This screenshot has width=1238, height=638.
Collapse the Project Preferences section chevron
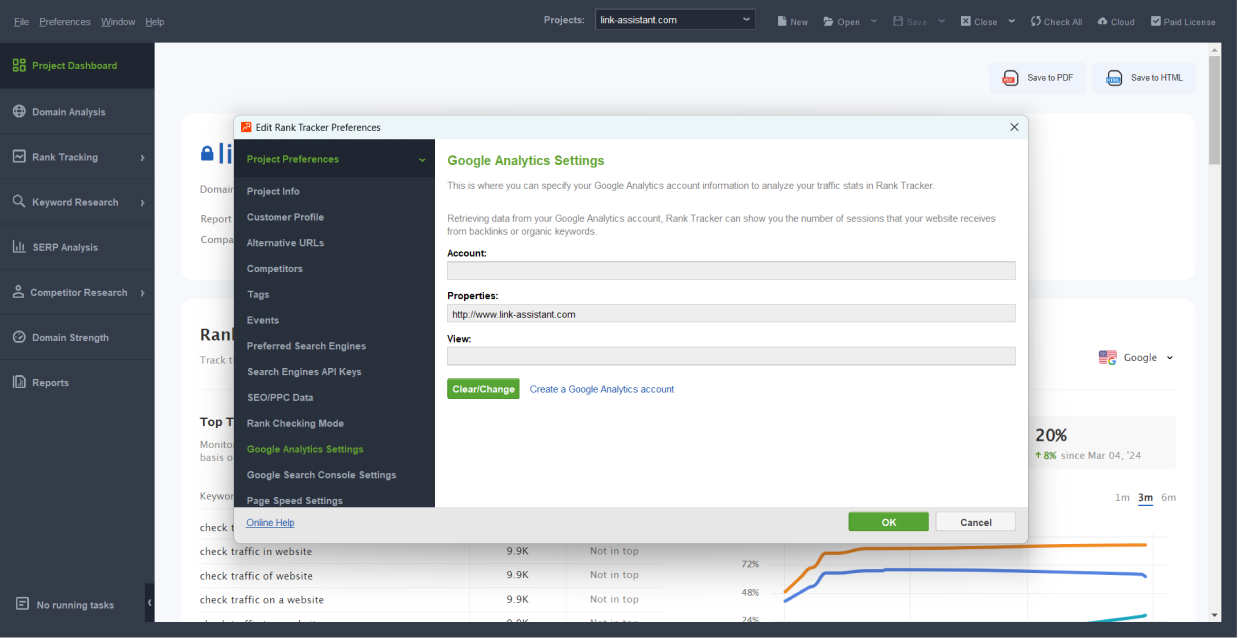(422, 160)
